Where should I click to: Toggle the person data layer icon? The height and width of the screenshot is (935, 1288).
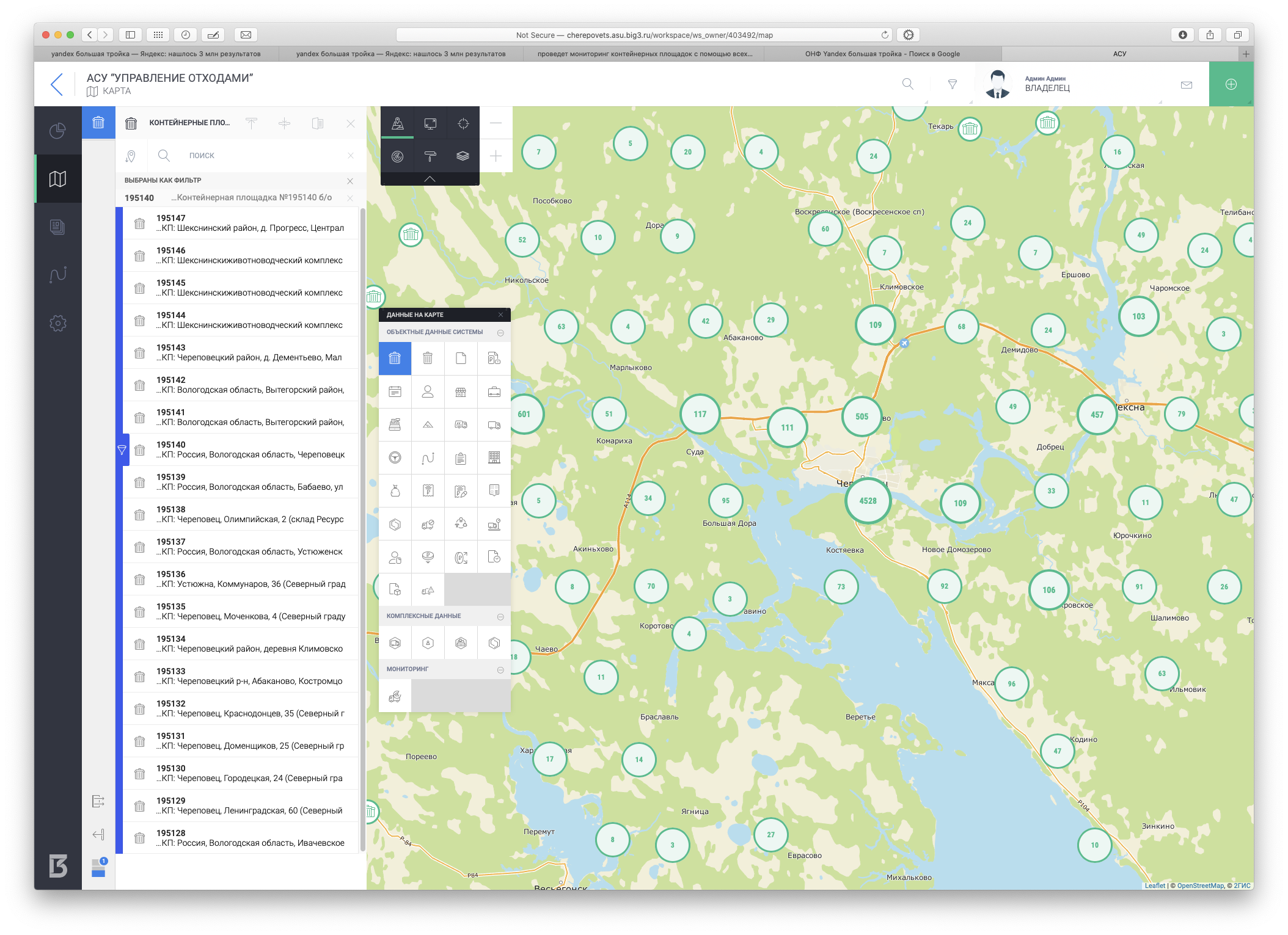tap(428, 391)
